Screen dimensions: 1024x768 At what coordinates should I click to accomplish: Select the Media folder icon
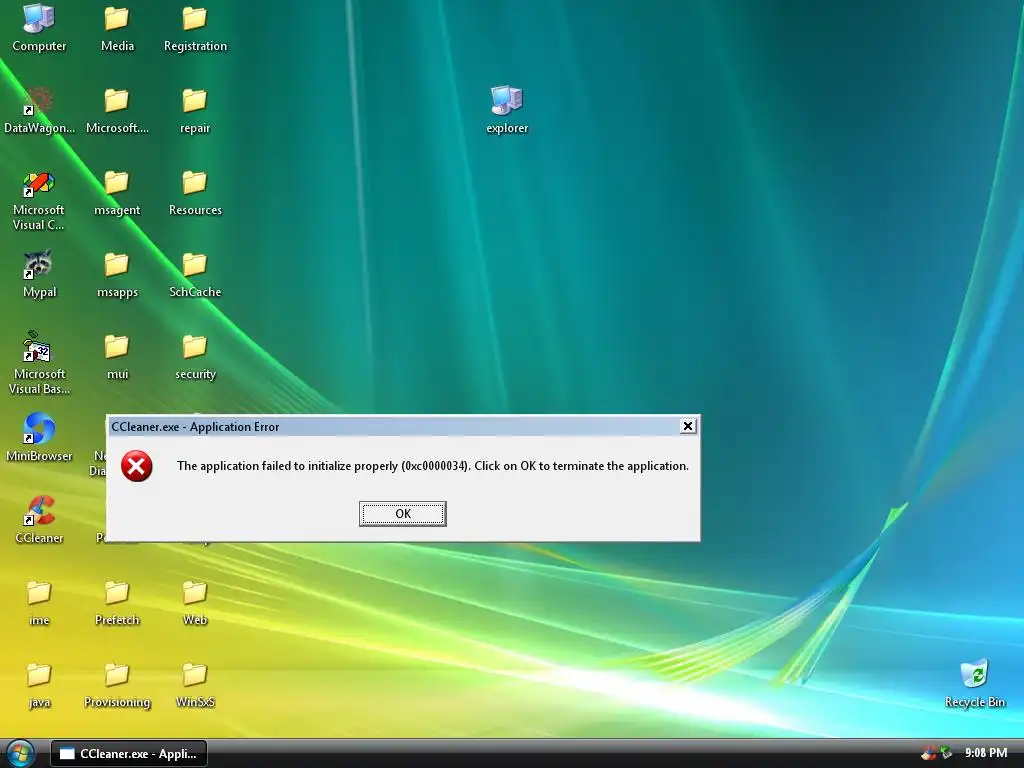point(117,28)
